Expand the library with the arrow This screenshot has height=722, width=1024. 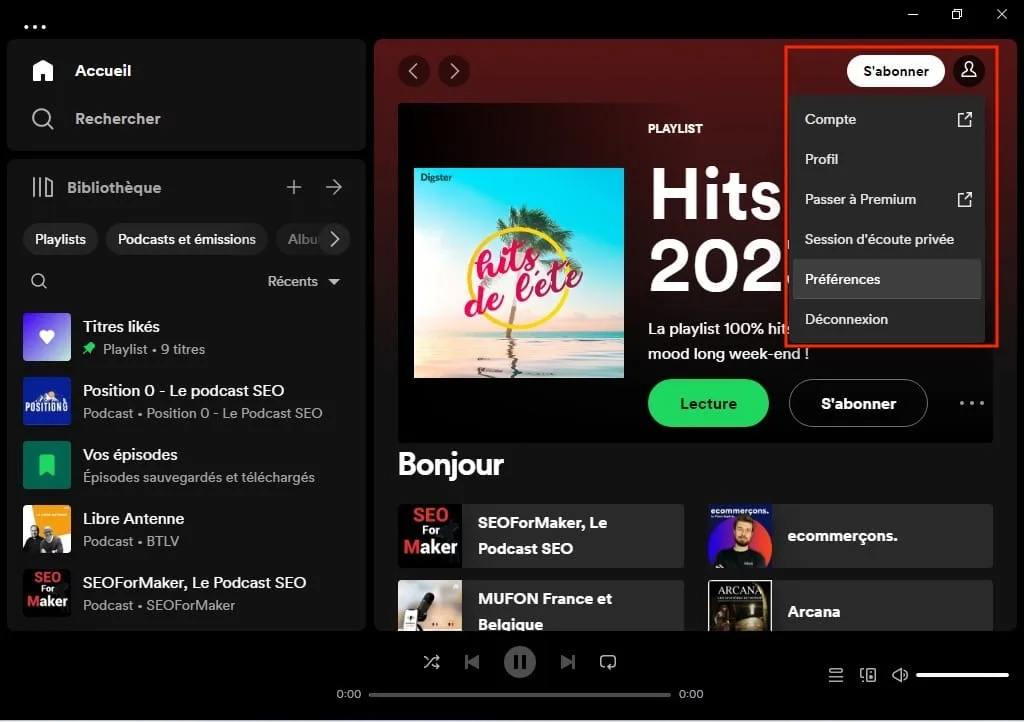pos(334,187)
